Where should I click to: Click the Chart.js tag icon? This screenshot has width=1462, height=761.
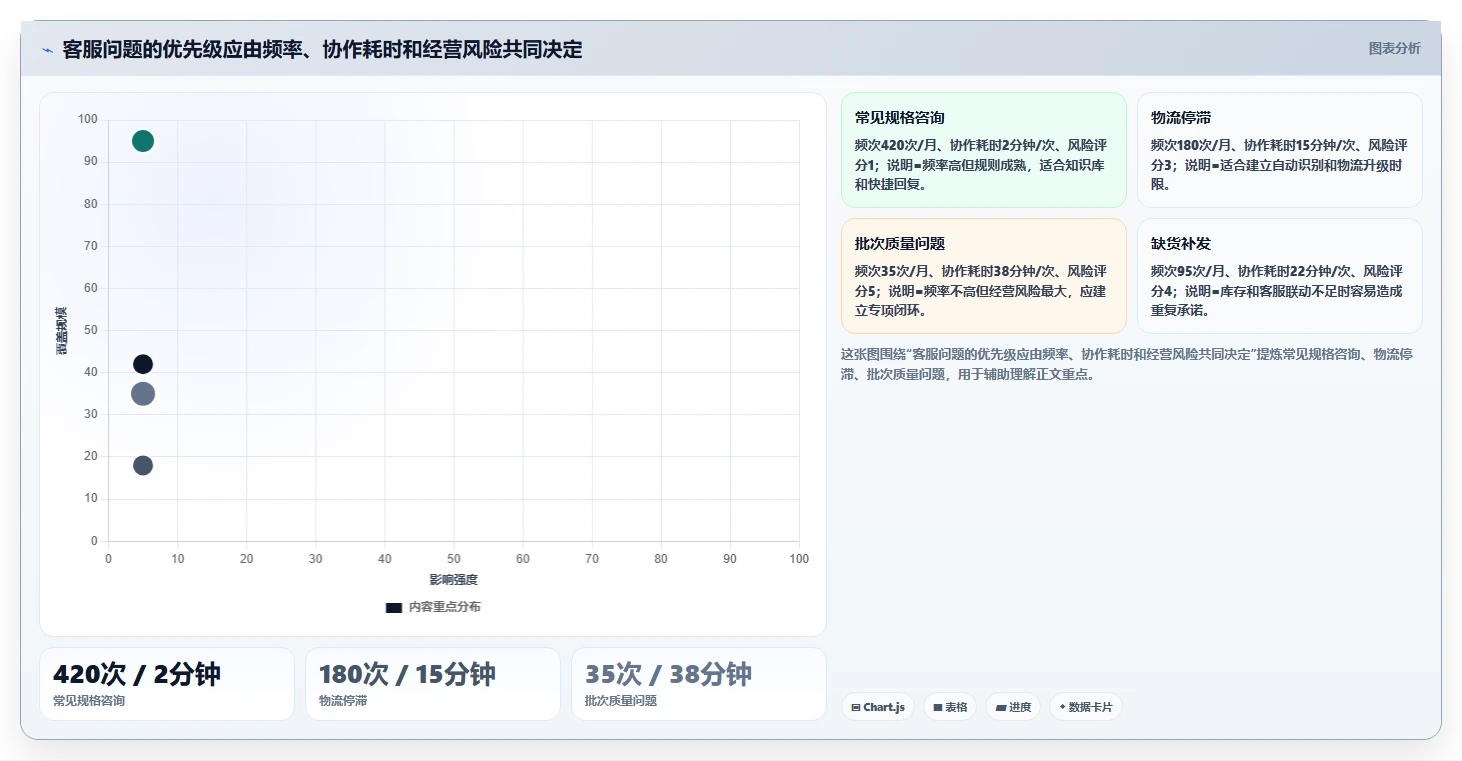[856, 707]
